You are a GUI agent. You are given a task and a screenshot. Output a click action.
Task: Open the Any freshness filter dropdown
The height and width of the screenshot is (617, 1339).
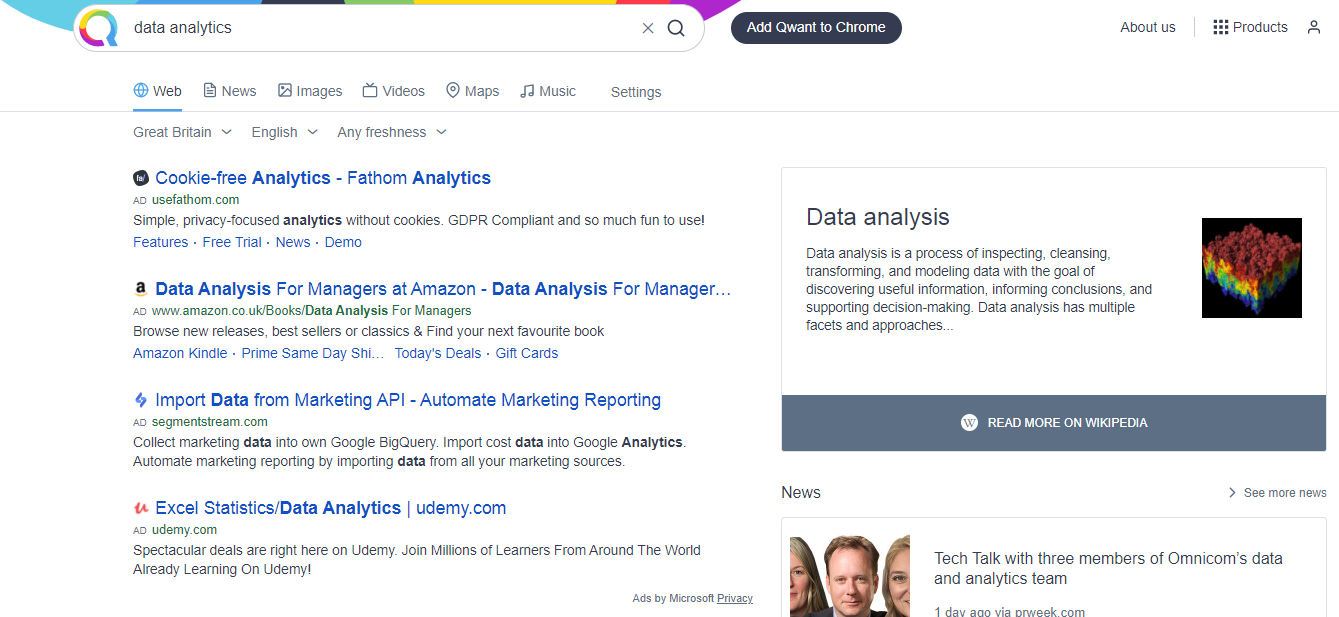tap(392, 132)
